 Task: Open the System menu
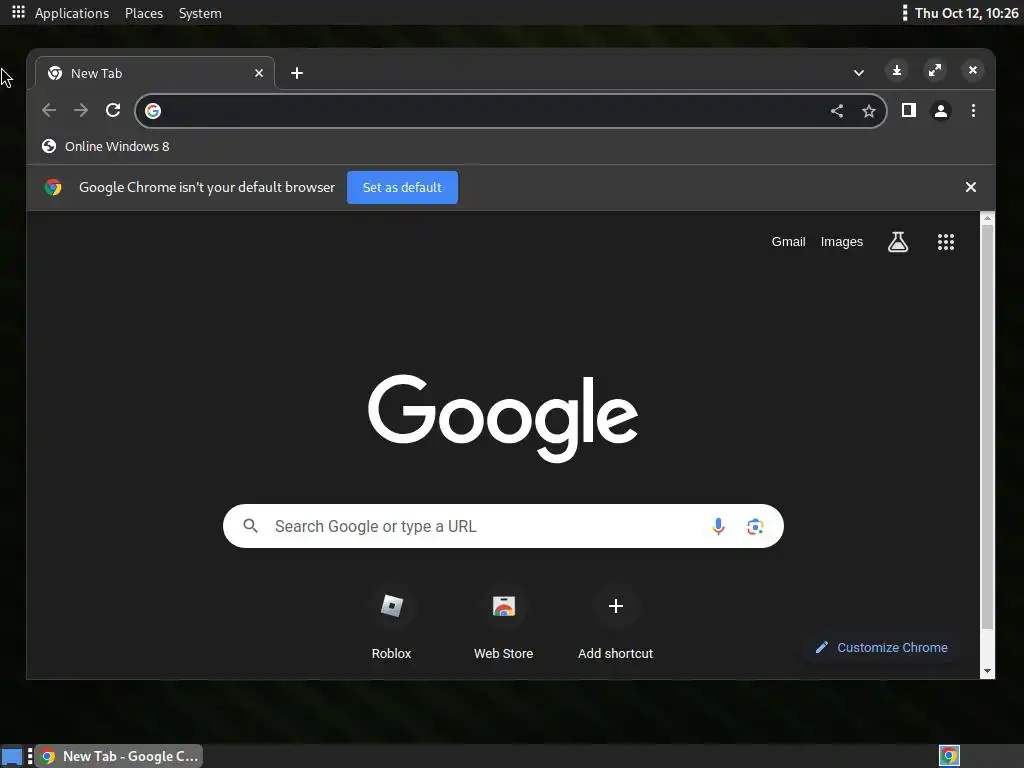tap(200, 13)
